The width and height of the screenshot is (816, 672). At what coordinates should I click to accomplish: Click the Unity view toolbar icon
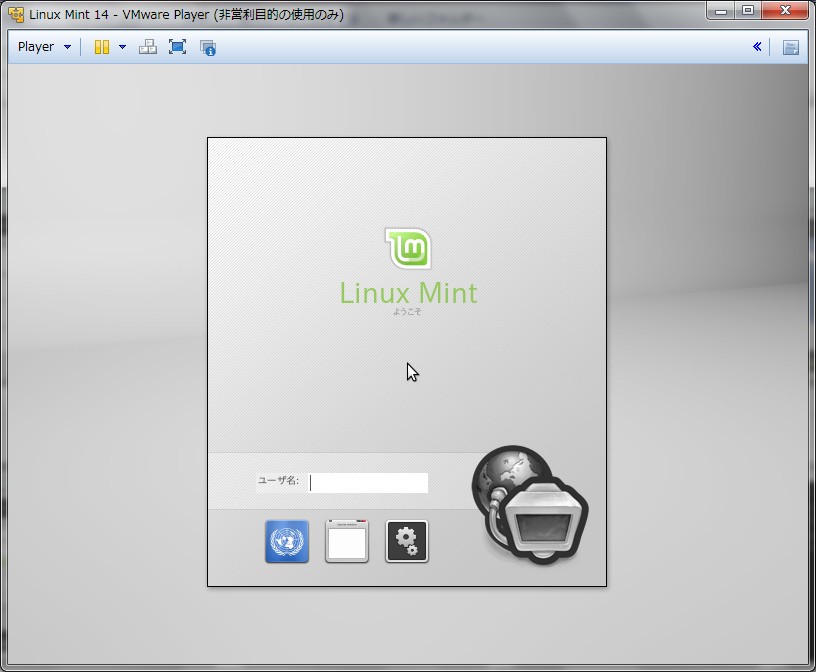[x=104, y=46]
